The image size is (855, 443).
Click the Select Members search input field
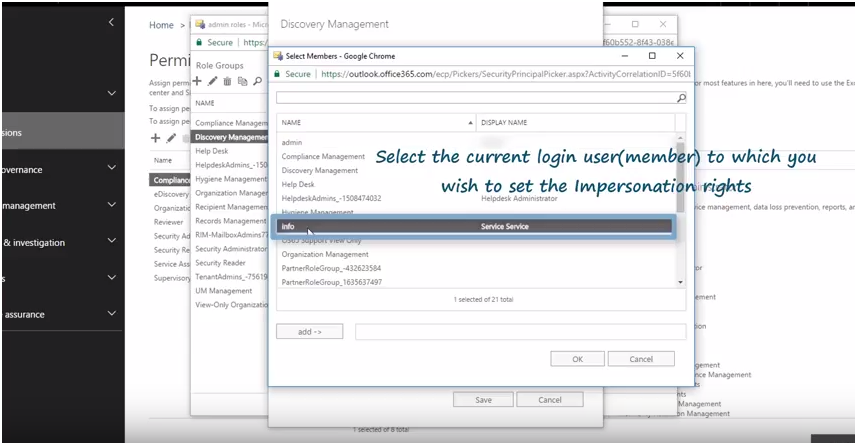[476, 98]
